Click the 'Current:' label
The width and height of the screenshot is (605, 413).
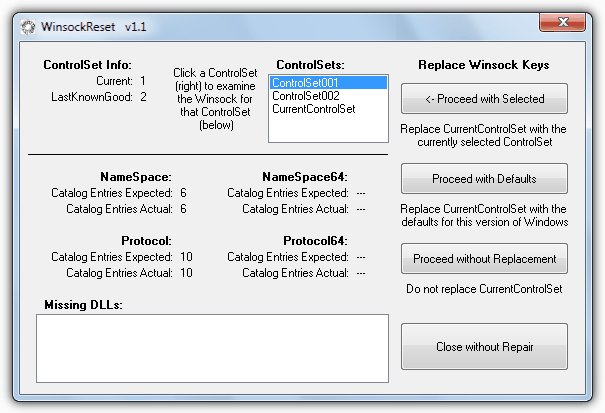pos(114,81)
